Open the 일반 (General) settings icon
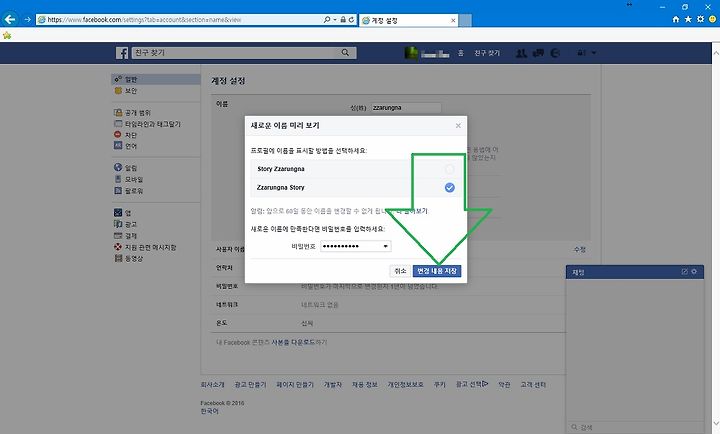This screenshot has width=720, height=434. click(x=118, y=79)
